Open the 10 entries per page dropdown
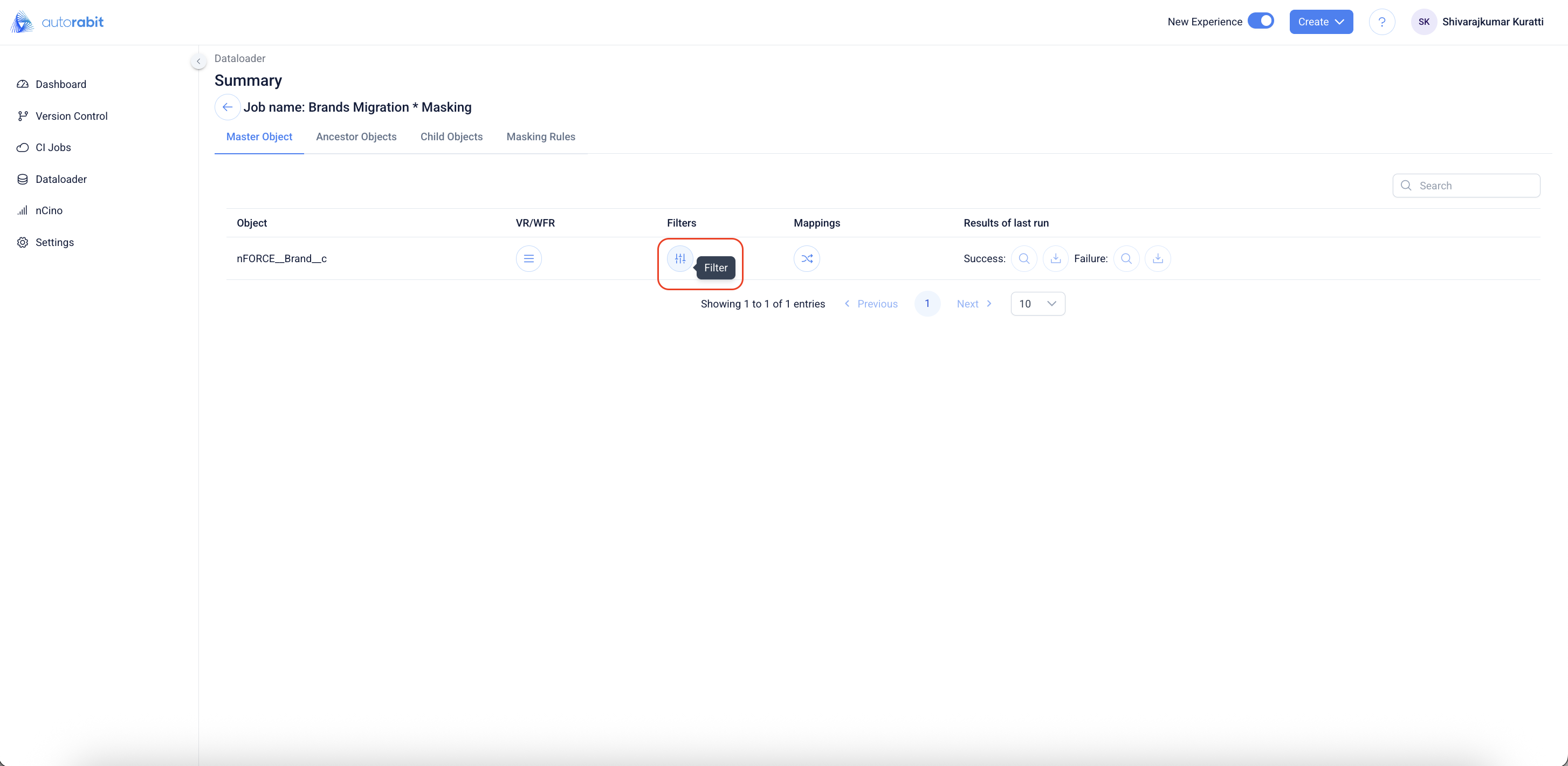 (x=1037, y=303)
